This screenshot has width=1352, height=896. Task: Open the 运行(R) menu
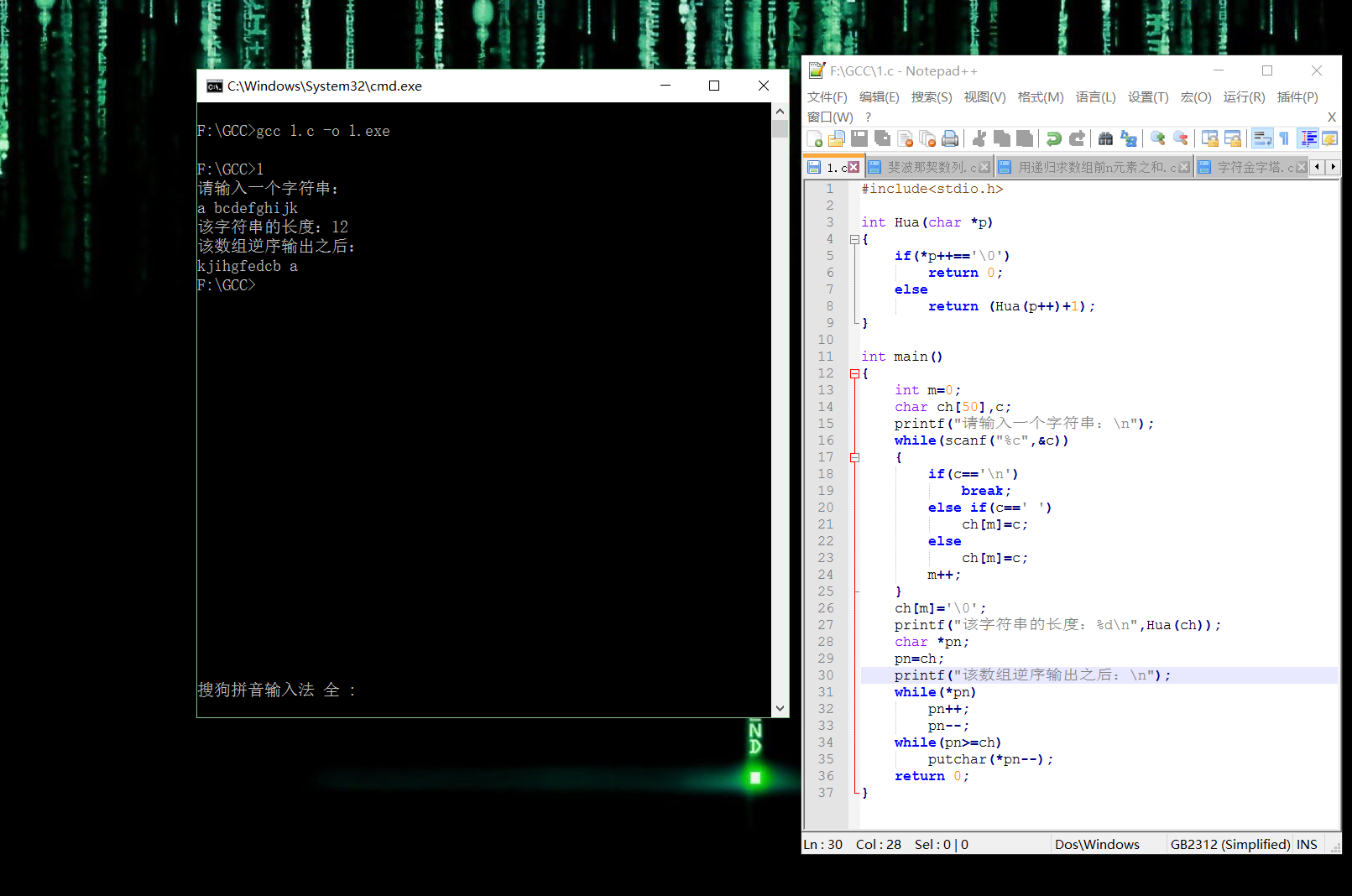pos(1244,97)
